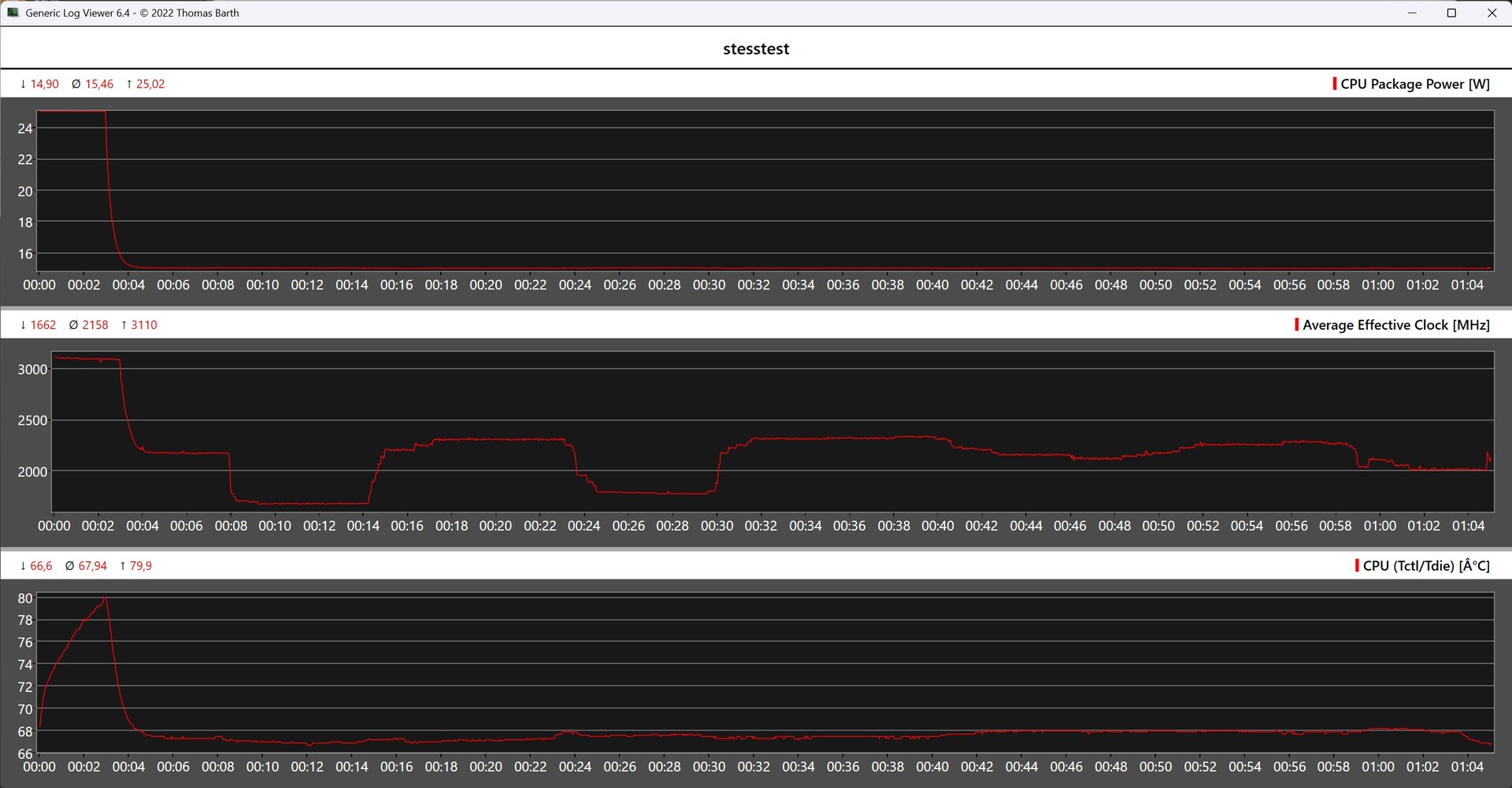The image size is (1512, 788).
Task: Click Y-axis label 20 in power chart
Action: pyautogui.click(x=25, y=191)
